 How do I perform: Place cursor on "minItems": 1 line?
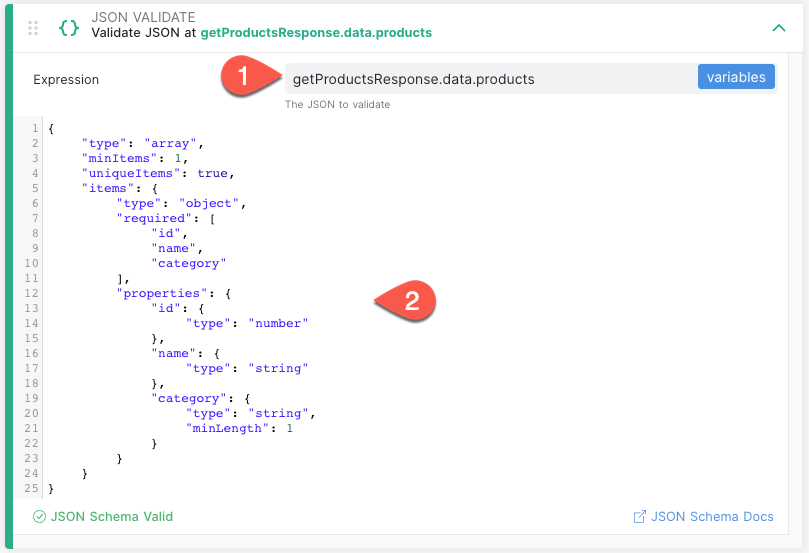click(135, 158)
